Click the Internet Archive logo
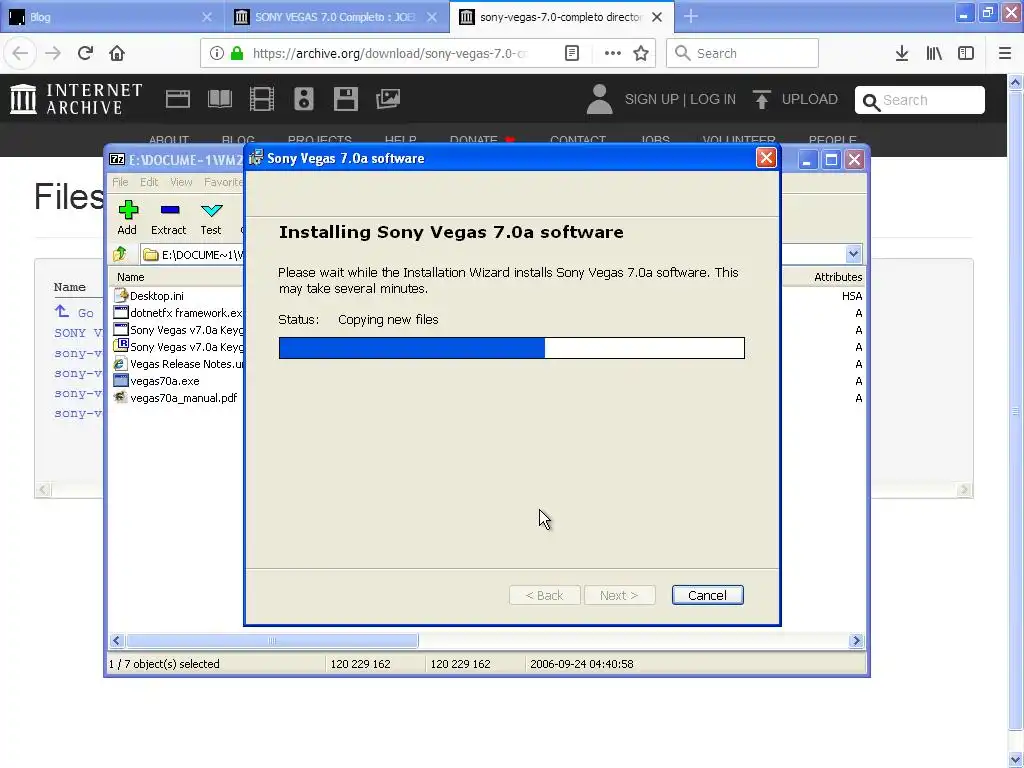The image size is (1024, 768). pos(76,99)
